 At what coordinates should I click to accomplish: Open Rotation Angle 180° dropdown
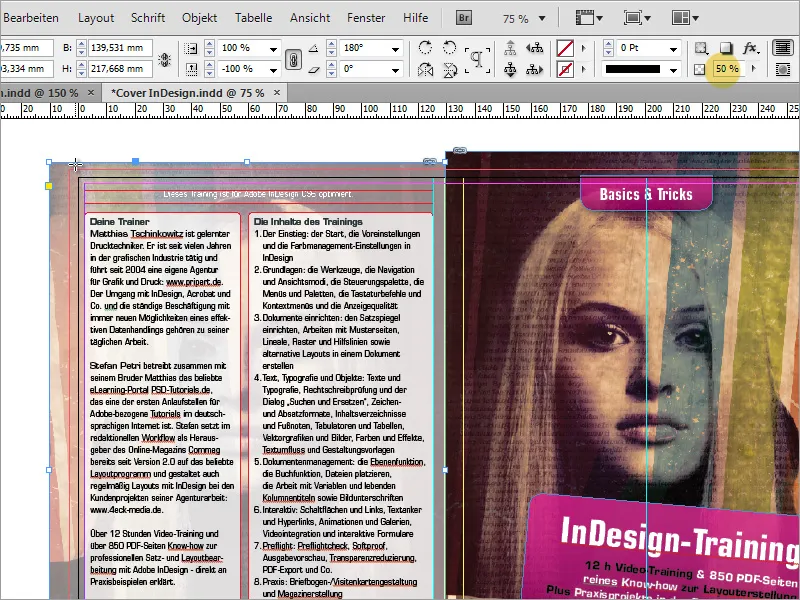click(x=395, y=49)
